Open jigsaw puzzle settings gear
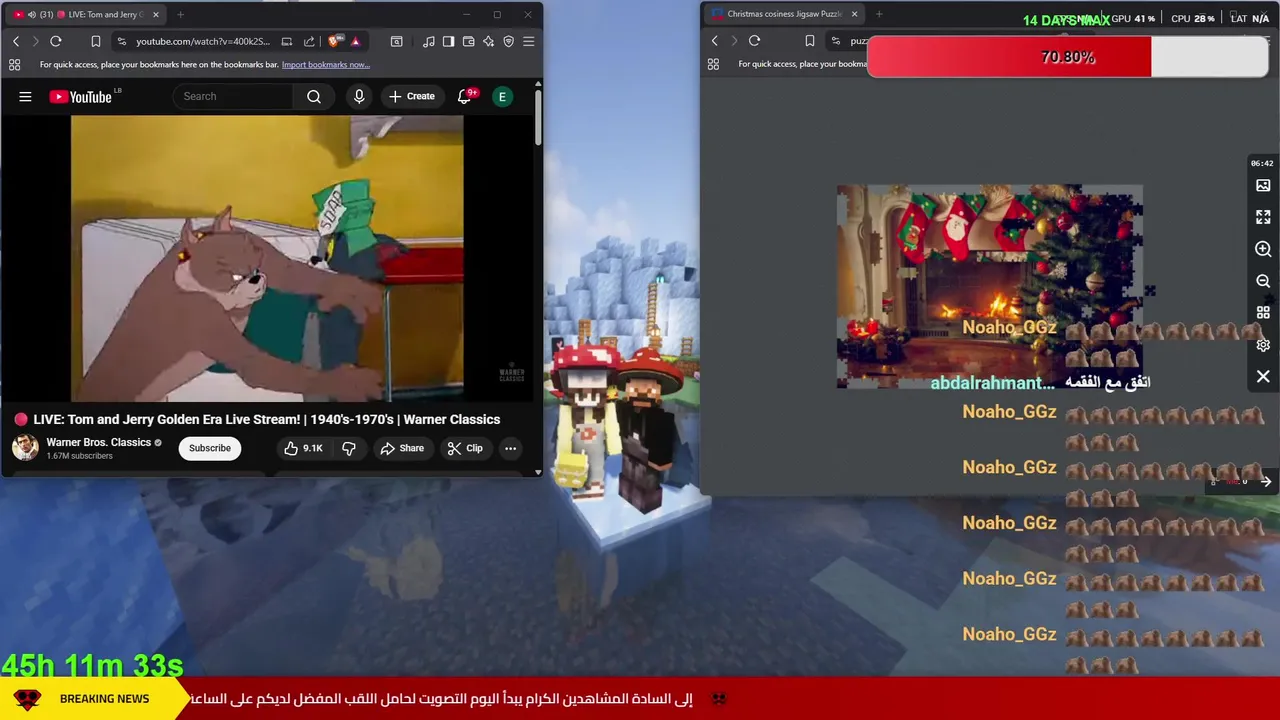This screenshot has width=1280, height=720. (1263, 345)
